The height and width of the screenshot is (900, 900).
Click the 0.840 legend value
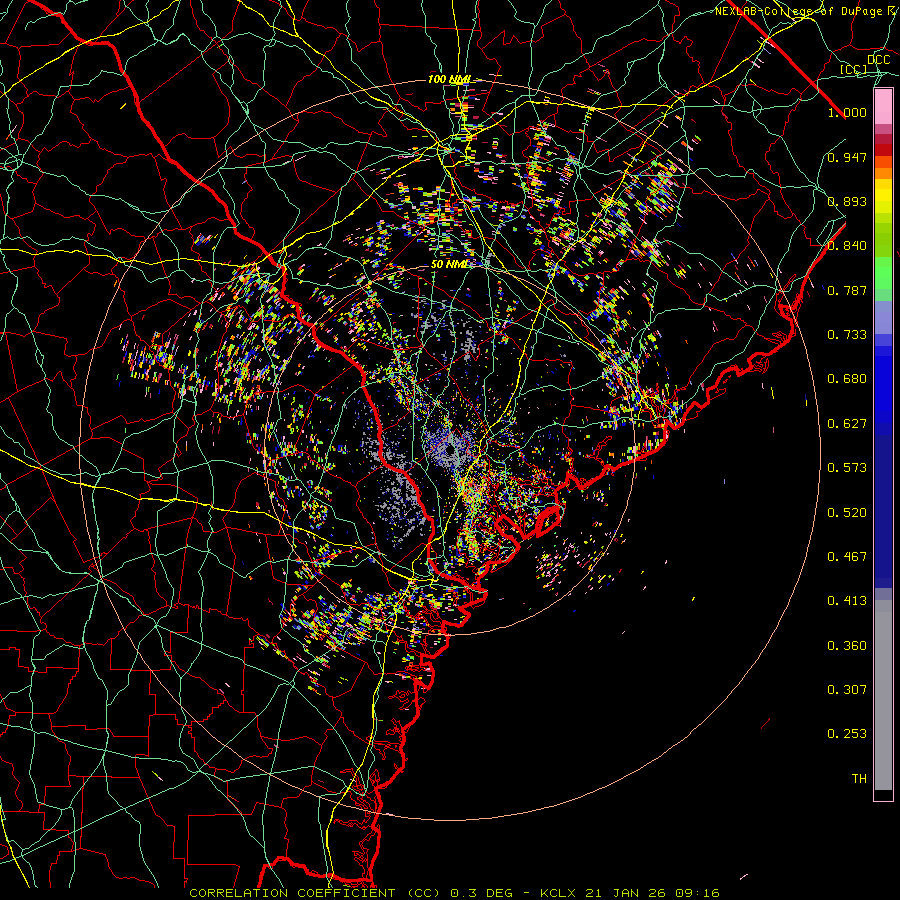click(x=847, y=246)
